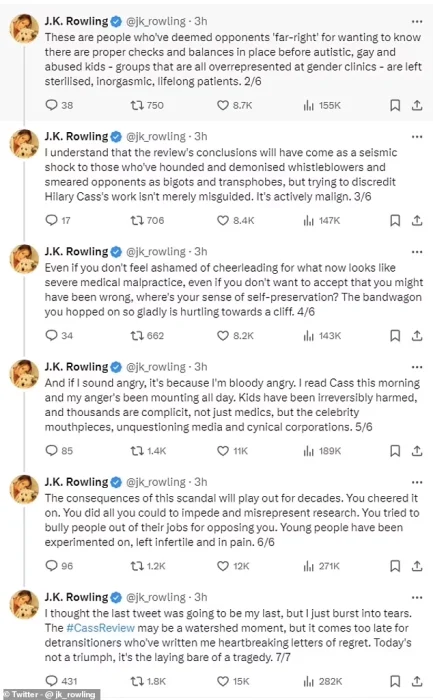Retweet the 5/6 tweet with 1.4K retweets
Viewport: 433px width, 700px height.
(x=148, y=451)
